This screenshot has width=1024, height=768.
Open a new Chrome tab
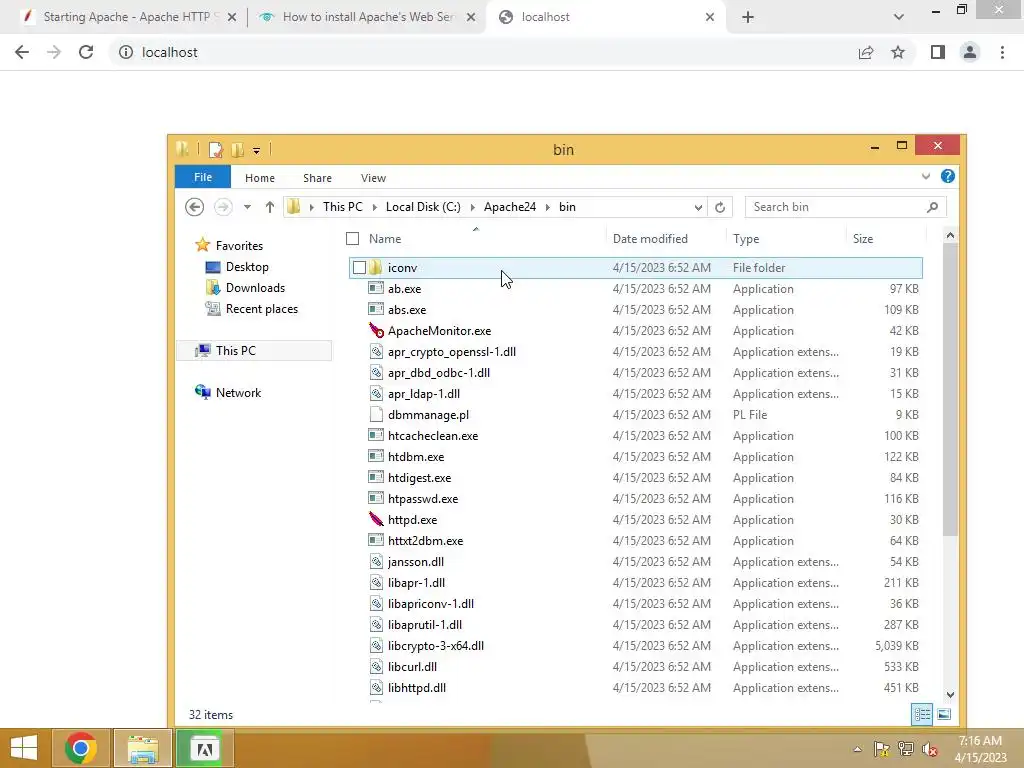tap(748, 17)
